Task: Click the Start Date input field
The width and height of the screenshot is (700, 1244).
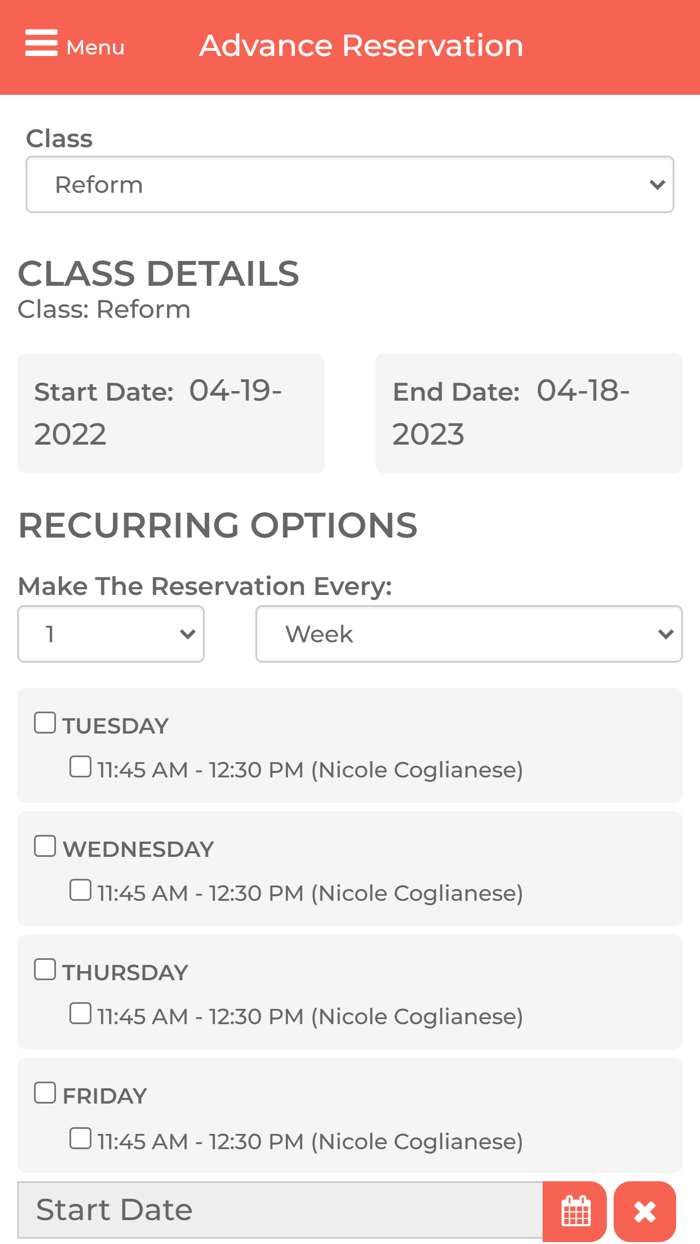Action: coord(280,1210)
